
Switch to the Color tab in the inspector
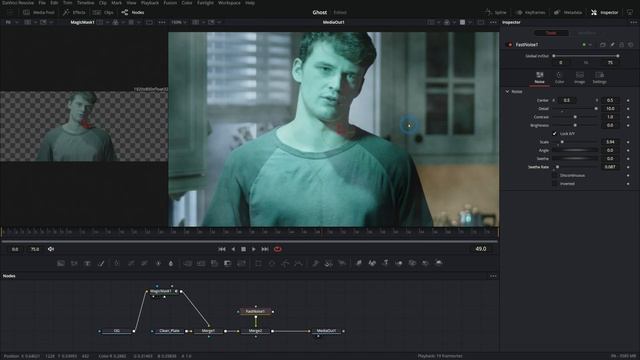(559, 78)
